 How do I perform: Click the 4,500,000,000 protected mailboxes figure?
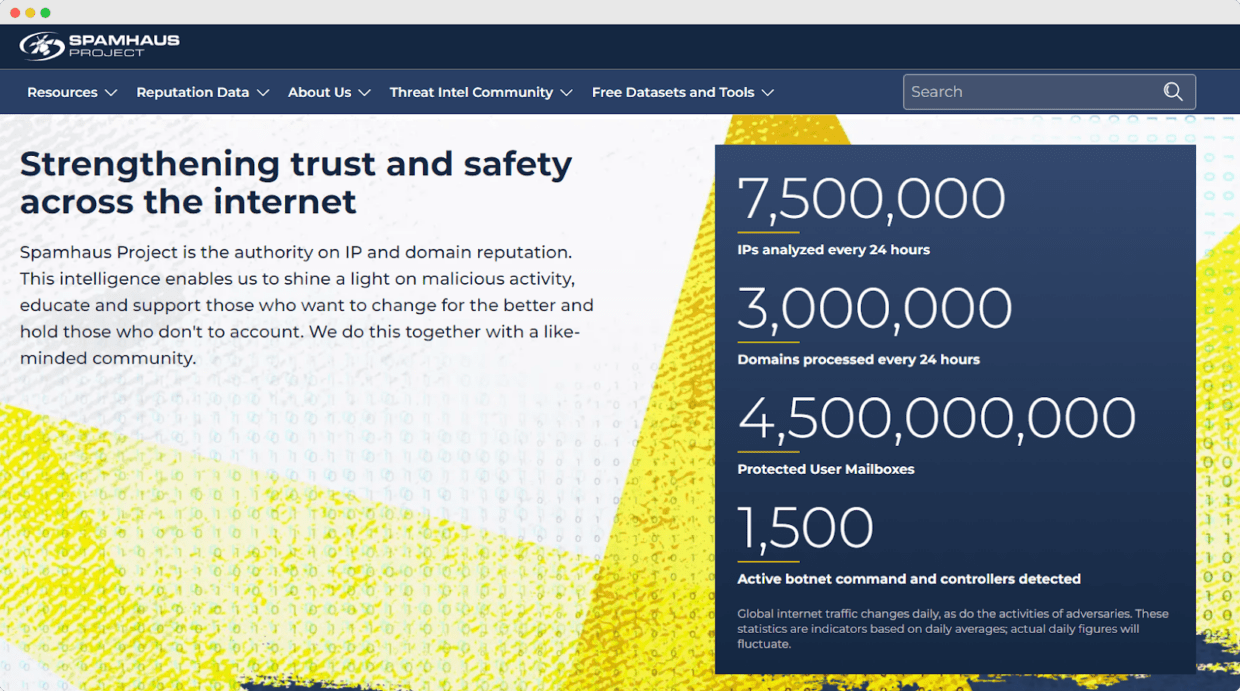936,418
